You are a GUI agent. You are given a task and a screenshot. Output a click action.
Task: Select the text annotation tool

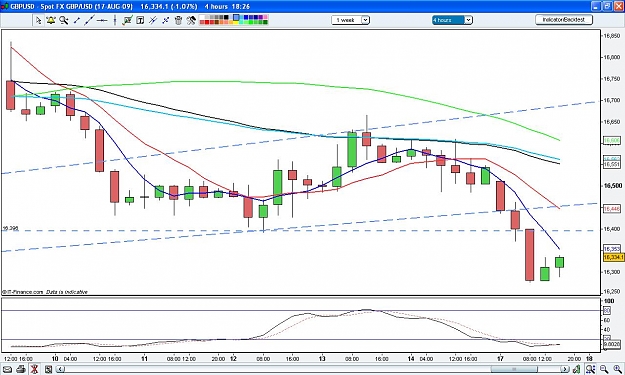(x=140, y=20)
